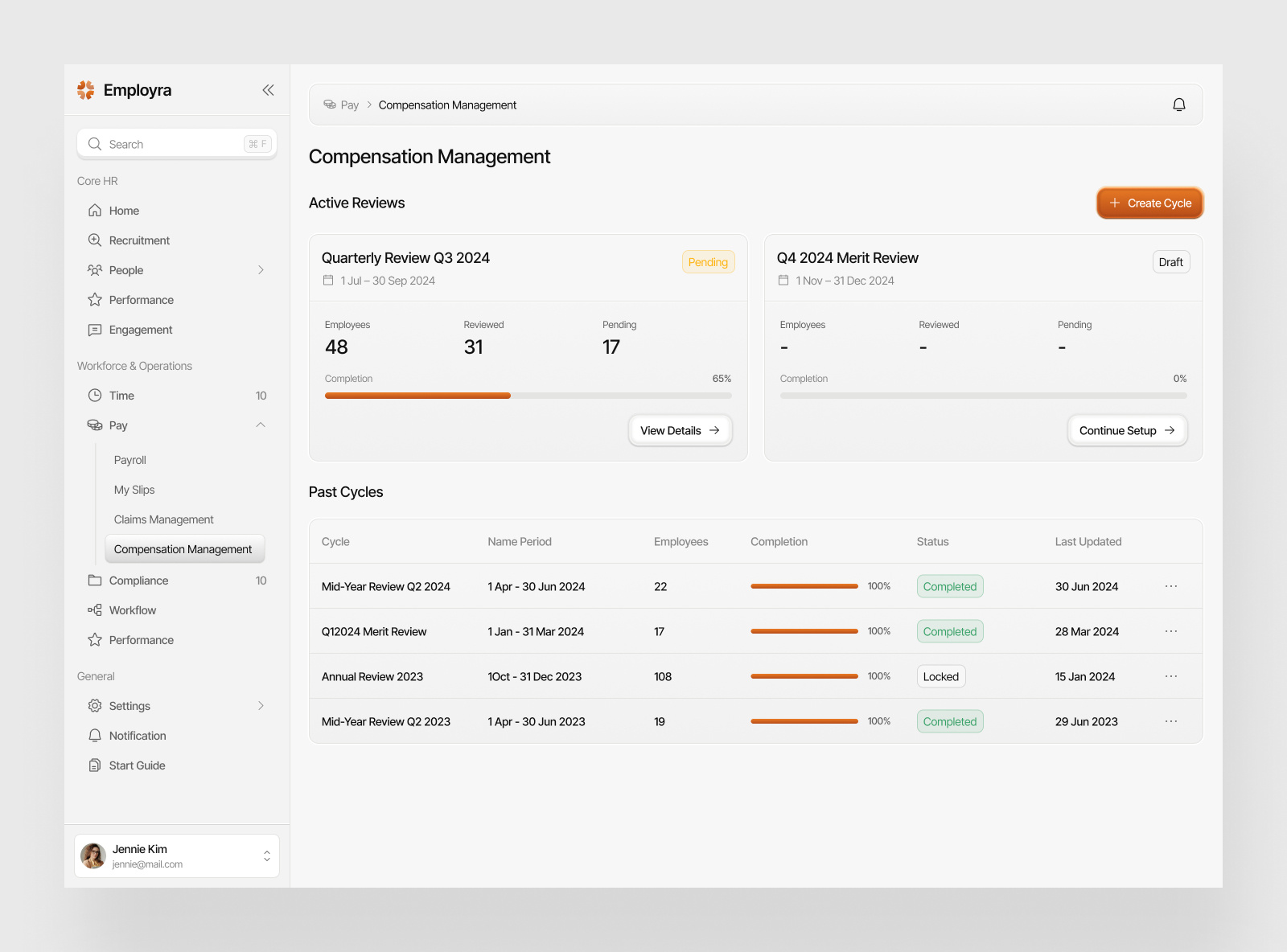Click Last Updated column header
Viewport: 1287px width, 952px height.
[1088, 542]
